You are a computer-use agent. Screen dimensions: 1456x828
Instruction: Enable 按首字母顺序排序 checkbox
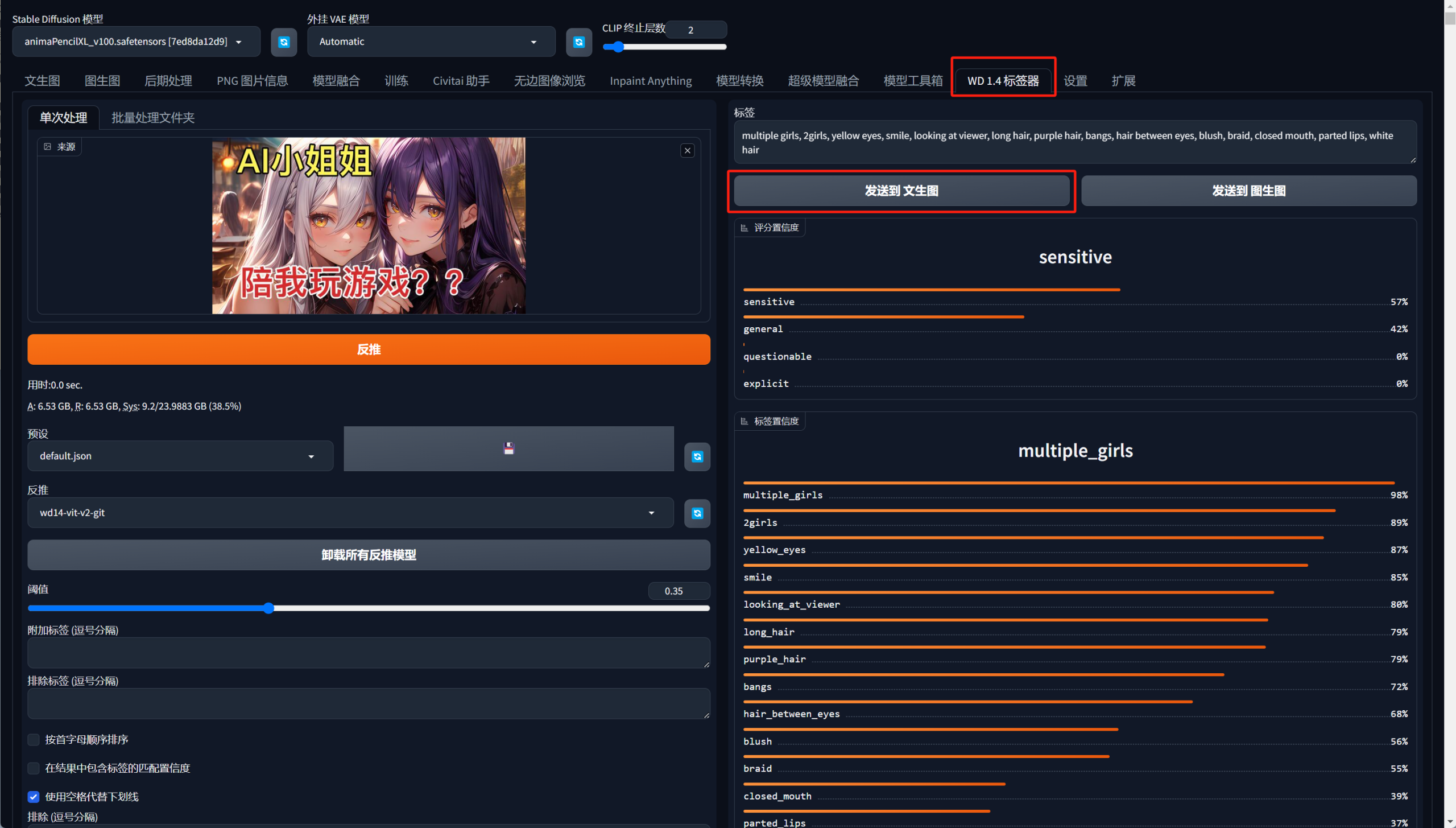point(34,739)
